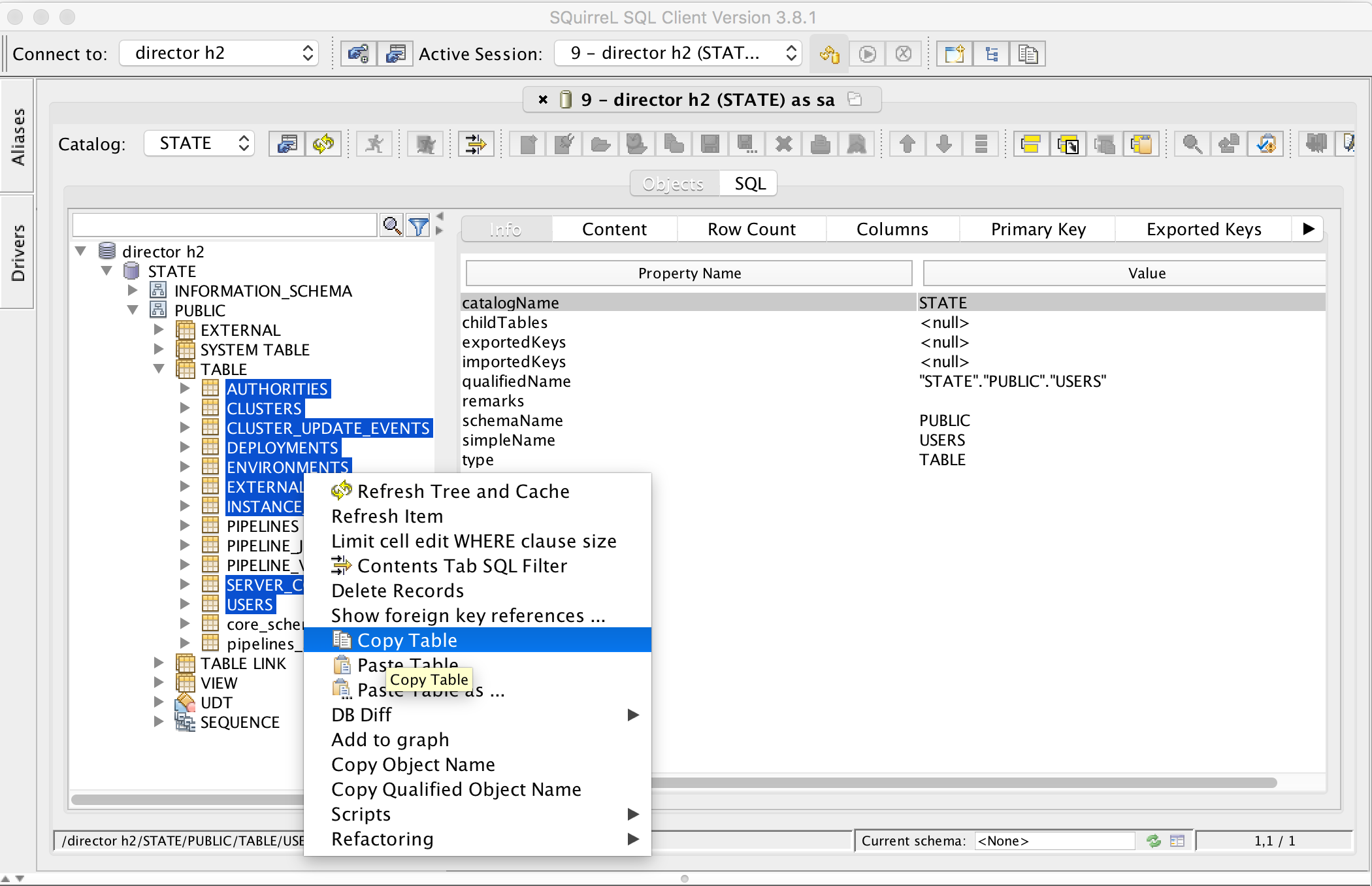Click the yellow bookmark rows icon
Viewport: 1372px width, 886px height.
1031,144
